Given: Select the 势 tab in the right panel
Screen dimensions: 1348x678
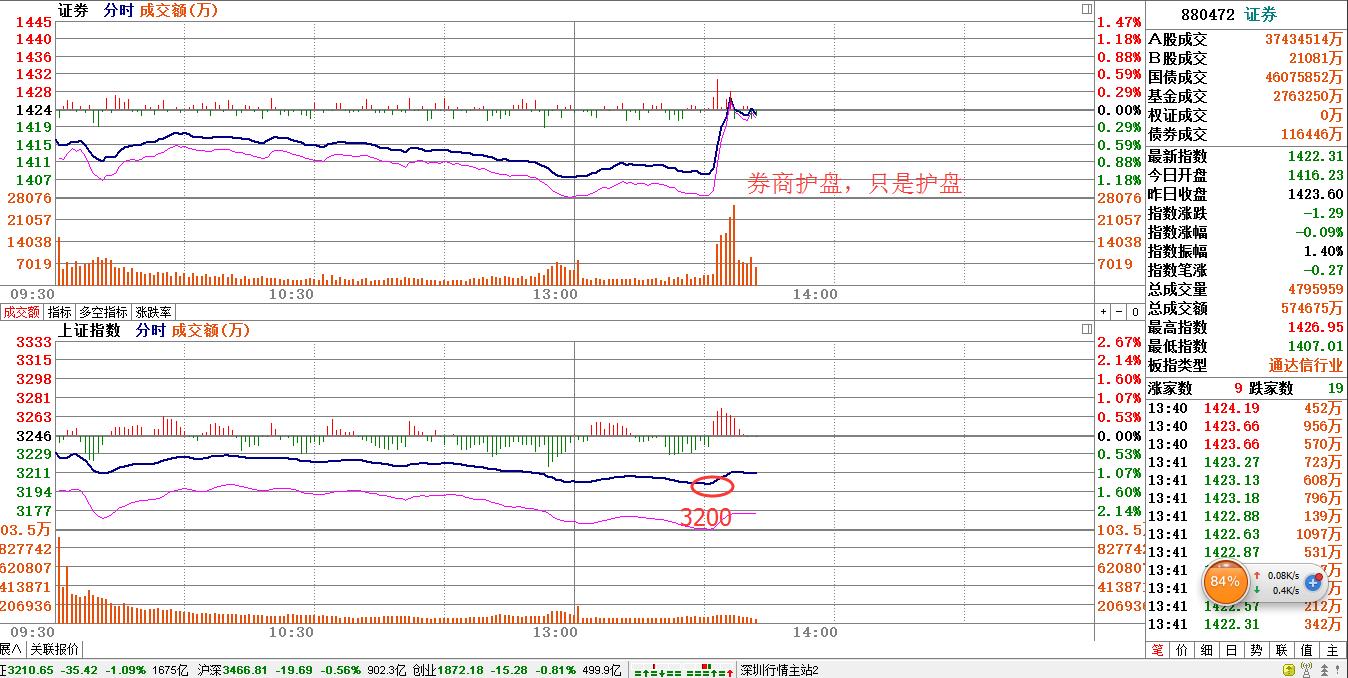Looking at the screenshot, I should coord(1257,650).
